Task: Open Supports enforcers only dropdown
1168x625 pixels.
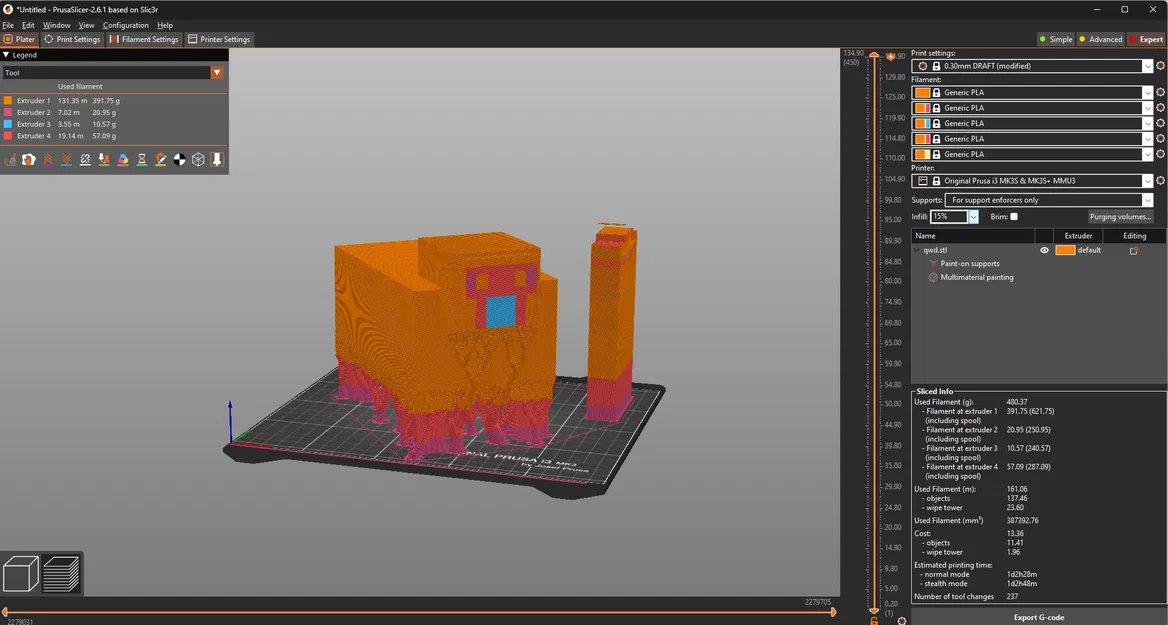Action: click(x=1049, y=200)
